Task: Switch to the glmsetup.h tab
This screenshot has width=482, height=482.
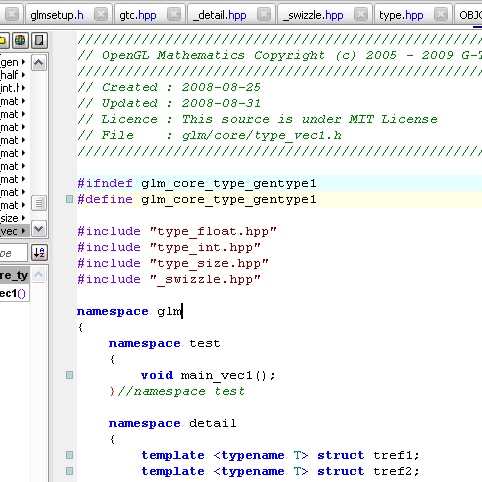Action: click(x=57, y=15)
